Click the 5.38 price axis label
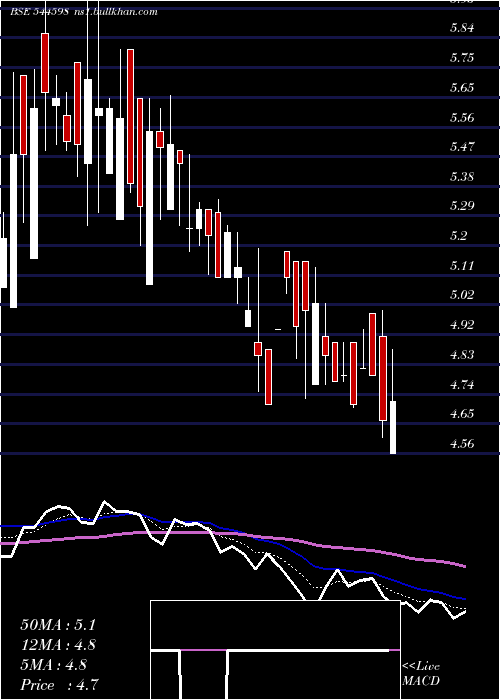 [x=462, y=177]
